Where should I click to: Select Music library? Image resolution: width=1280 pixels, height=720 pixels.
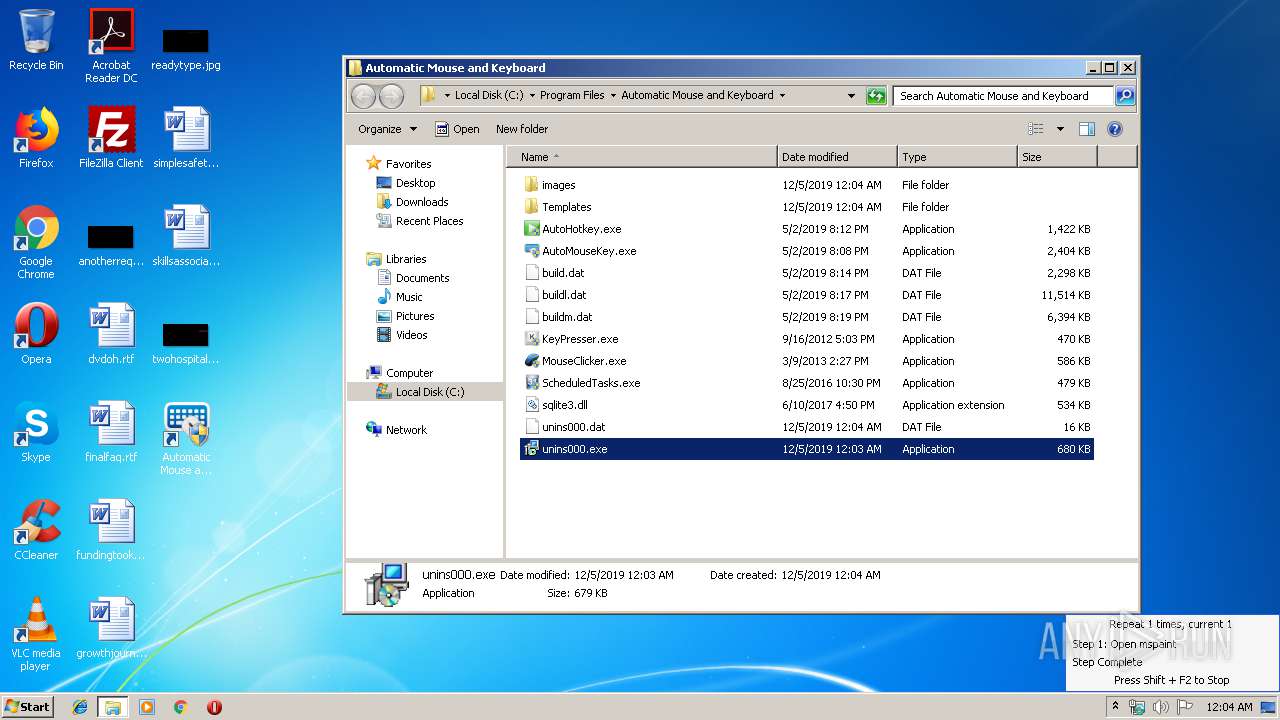(409, 297)
